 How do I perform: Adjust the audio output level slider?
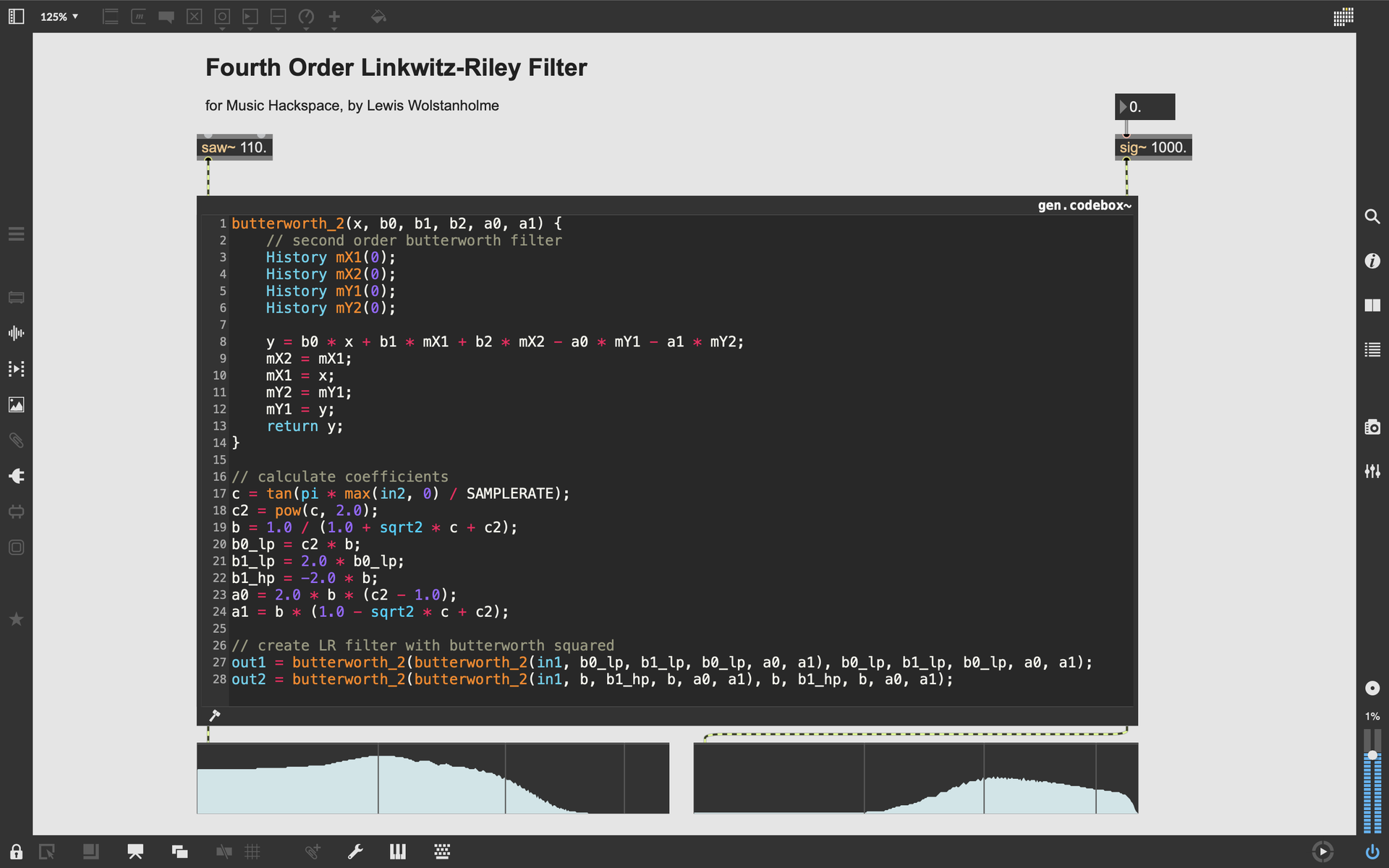coord(1372,755)
